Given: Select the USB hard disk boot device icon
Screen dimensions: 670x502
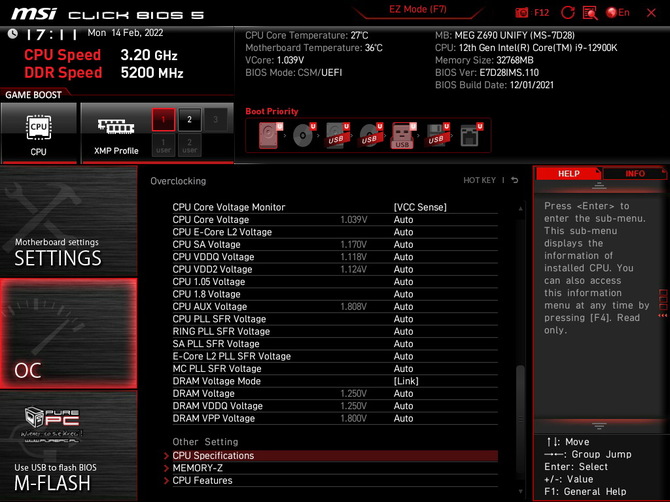Looking at the screenshot, I should click(337, 135).
